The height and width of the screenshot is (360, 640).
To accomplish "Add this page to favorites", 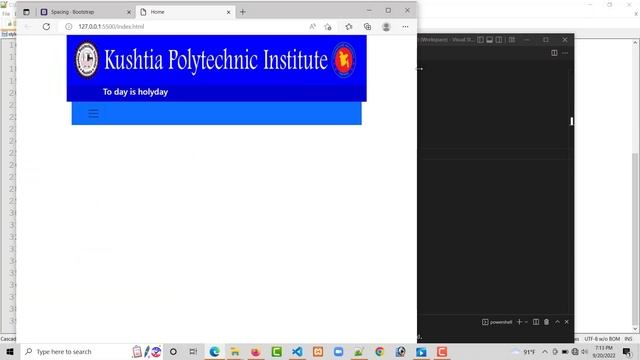I will coord(328,27).
